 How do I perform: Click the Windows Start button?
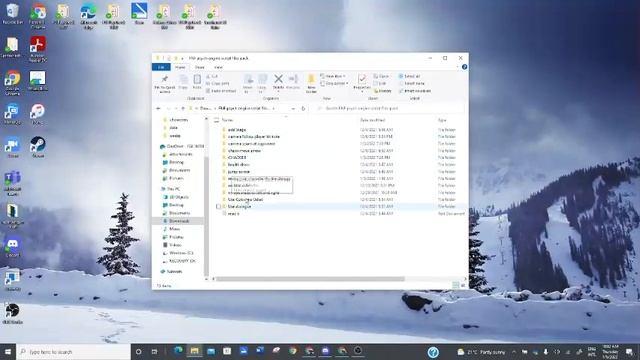[x=8, y=351]
